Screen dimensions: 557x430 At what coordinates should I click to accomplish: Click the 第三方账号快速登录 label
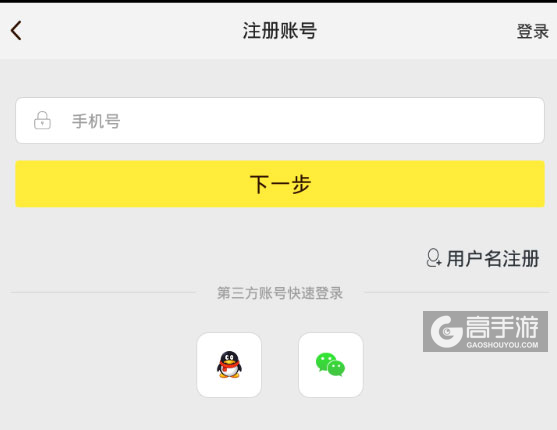pos(280,293)
